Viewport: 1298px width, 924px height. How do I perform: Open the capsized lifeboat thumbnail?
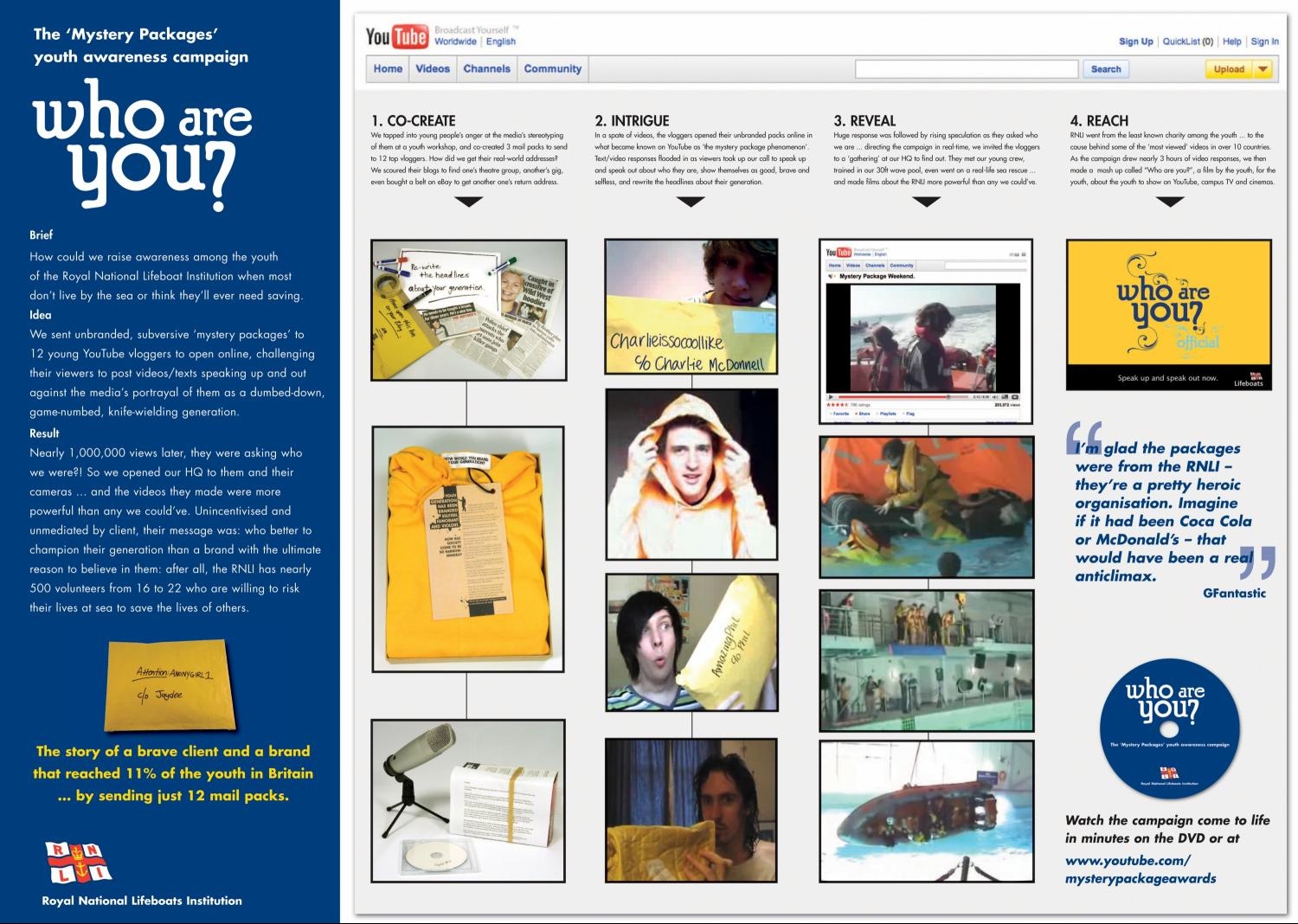(926, 810)
